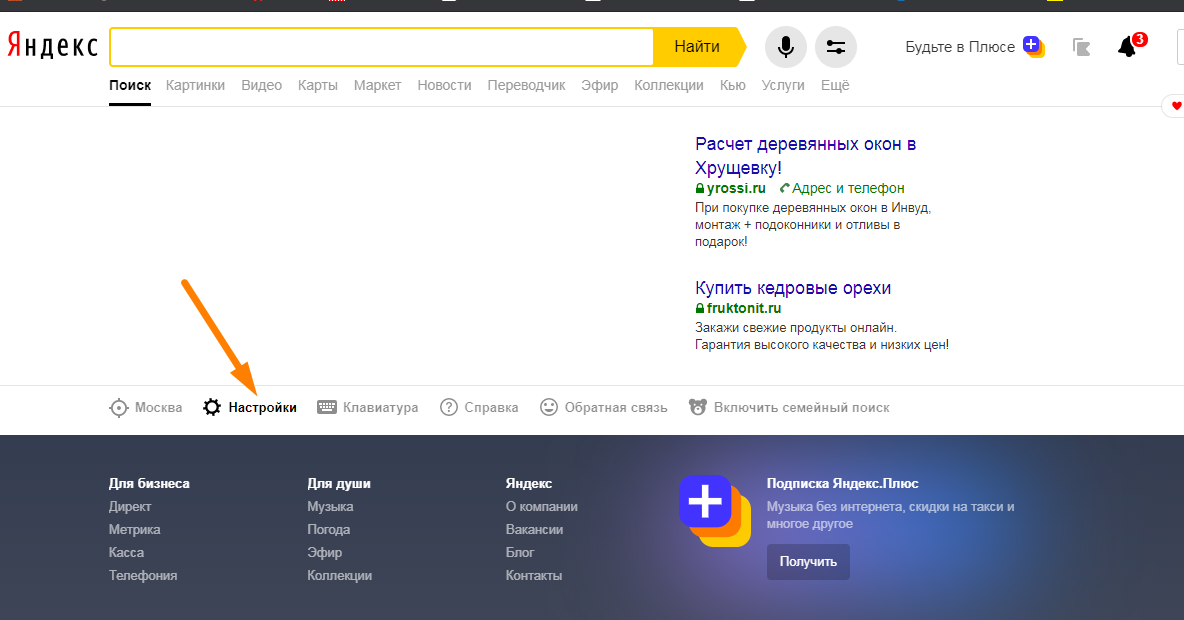Click the Москва region link
Screen dimensions: 1184x620
point(159,407)
